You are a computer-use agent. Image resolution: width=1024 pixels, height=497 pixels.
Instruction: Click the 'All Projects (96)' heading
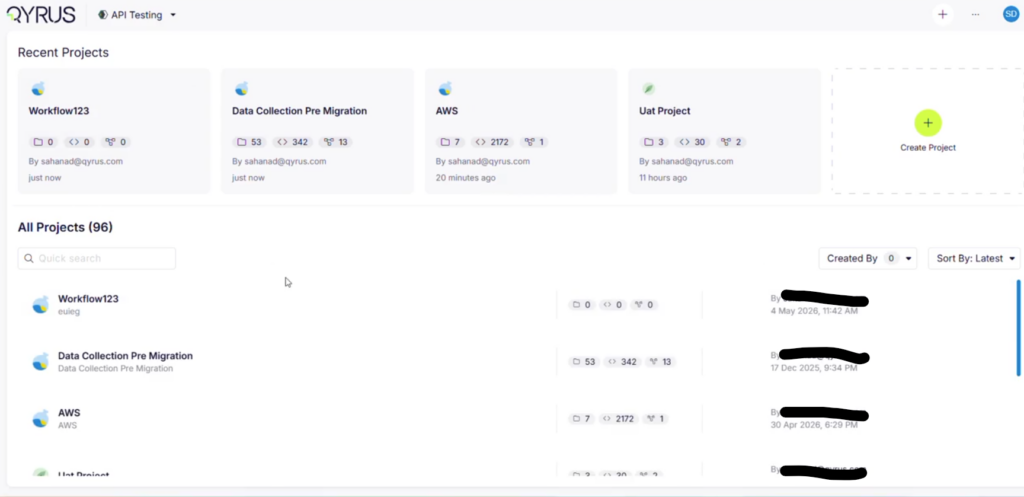(65, 227)
